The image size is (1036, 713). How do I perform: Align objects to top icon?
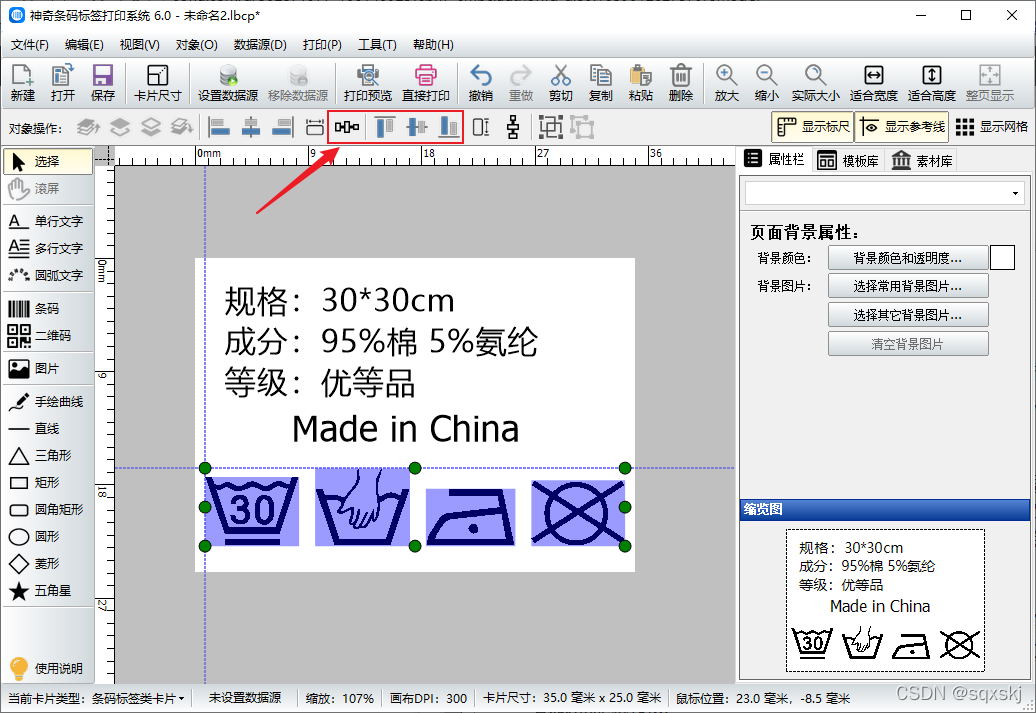385,127
